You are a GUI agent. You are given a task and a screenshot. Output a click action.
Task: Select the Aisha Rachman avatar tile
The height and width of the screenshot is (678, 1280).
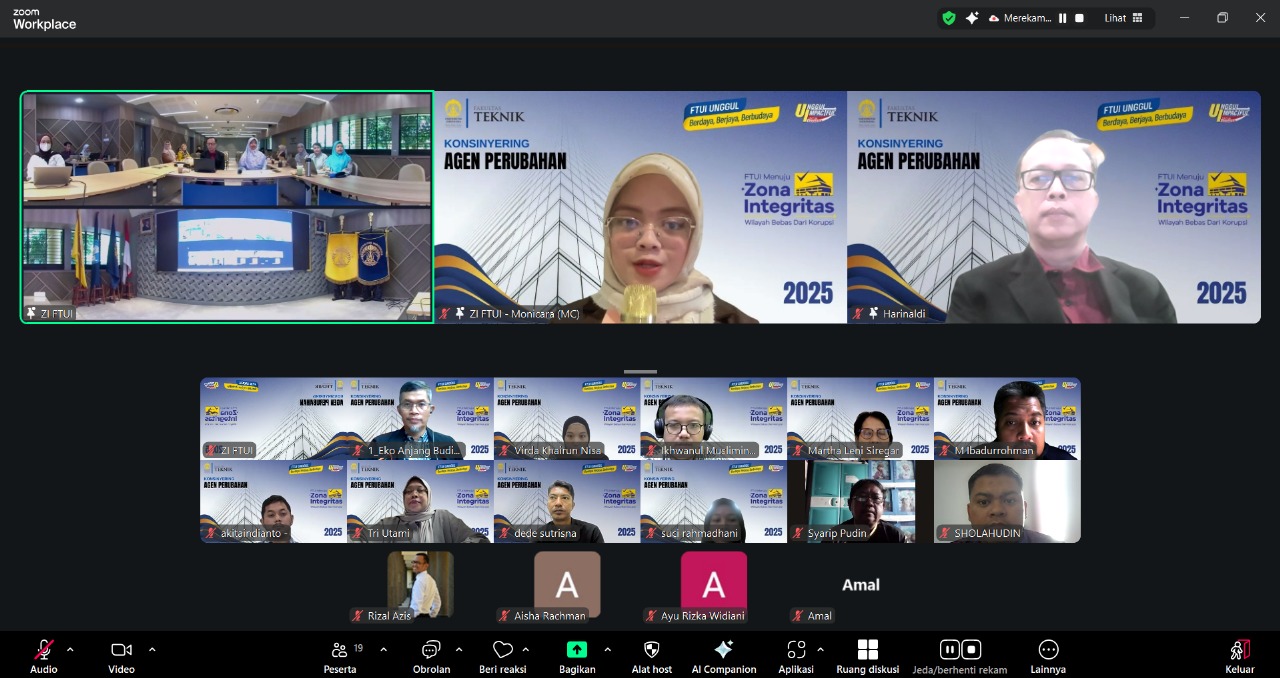[x=567, y=585]
